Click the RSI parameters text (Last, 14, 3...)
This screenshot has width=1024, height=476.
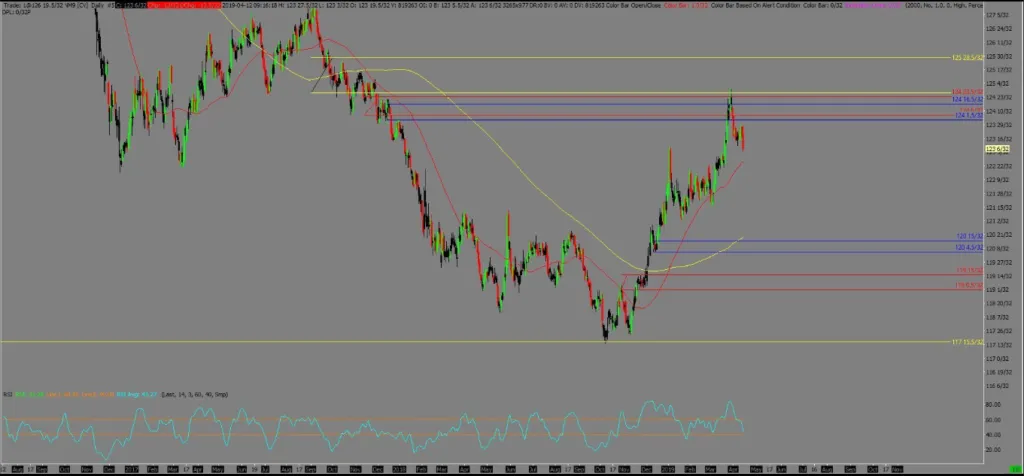click(x=194, y=394)
